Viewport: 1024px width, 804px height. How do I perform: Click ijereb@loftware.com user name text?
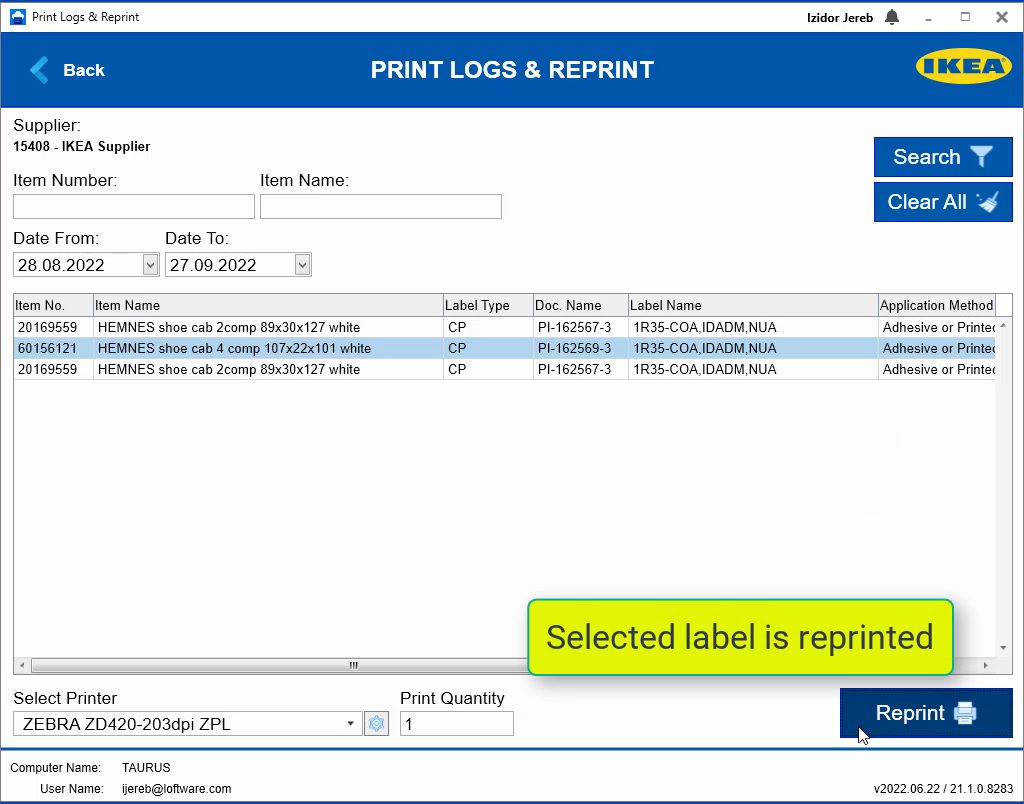click(x=176, y=789)
